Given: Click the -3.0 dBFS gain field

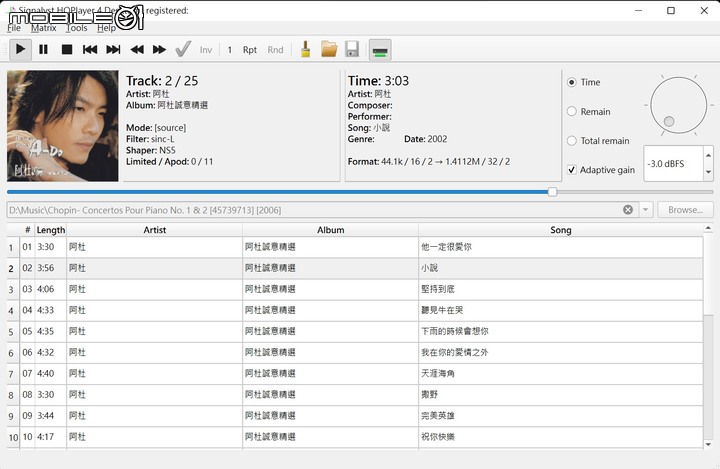Looking at the screenshot, I should tap(674, 164).
